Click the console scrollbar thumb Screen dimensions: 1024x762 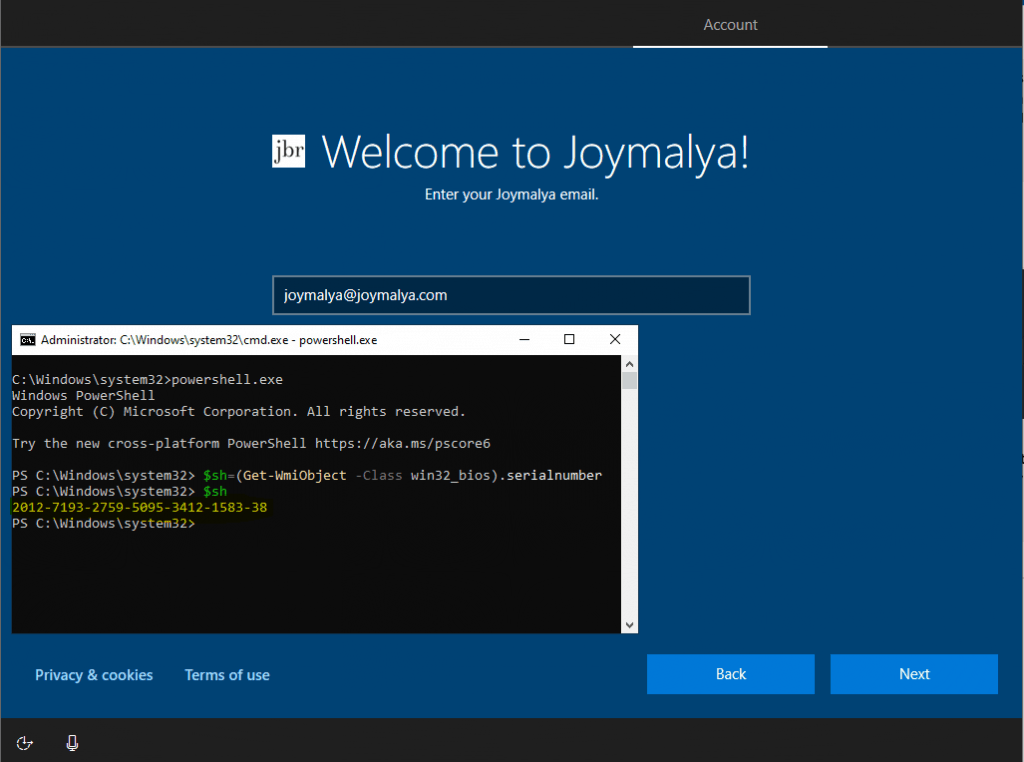pos(630,381)
